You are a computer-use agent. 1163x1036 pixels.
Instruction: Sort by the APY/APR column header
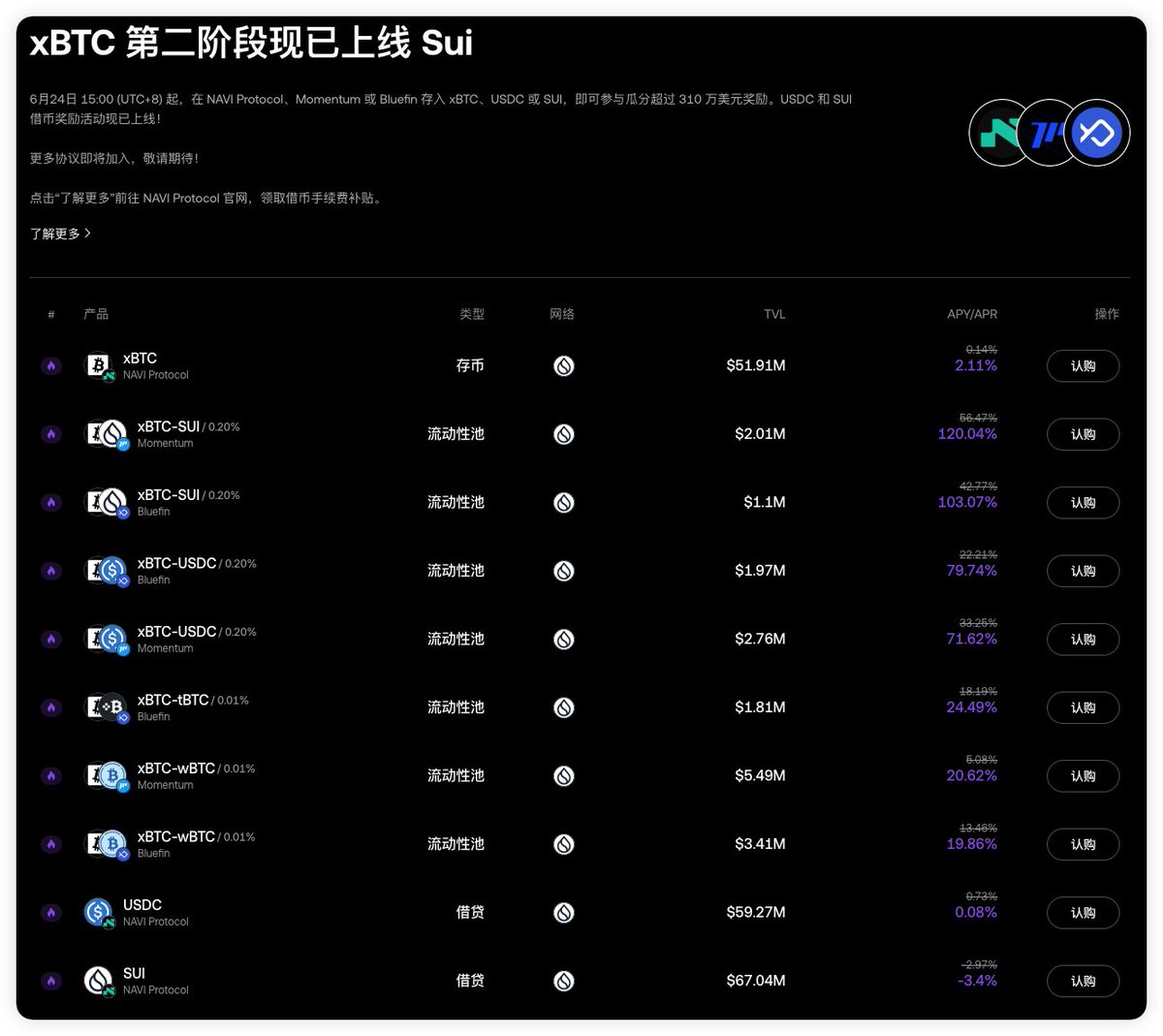[971, 314]
